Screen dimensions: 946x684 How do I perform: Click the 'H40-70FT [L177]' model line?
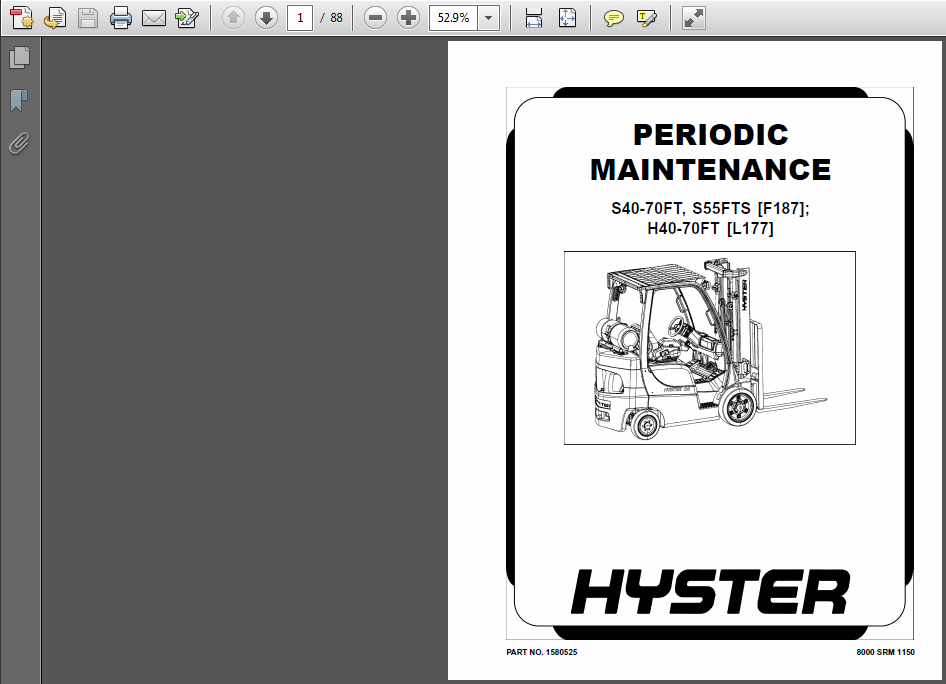point(710,229)
